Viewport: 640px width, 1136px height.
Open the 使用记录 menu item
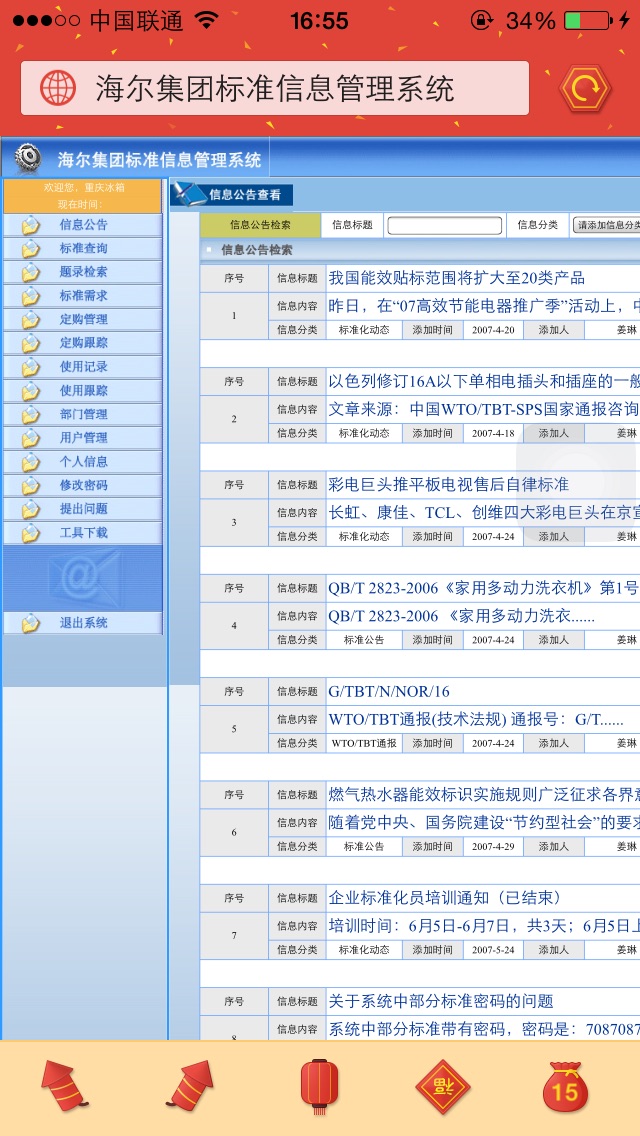[x=83, y=367]
